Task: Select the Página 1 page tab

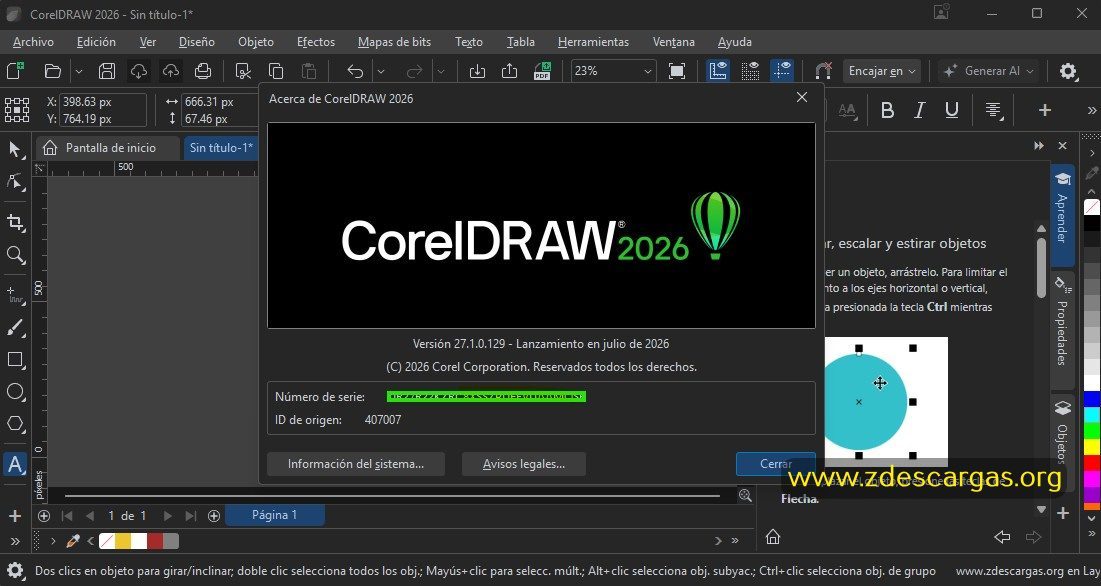Action: 275,515
